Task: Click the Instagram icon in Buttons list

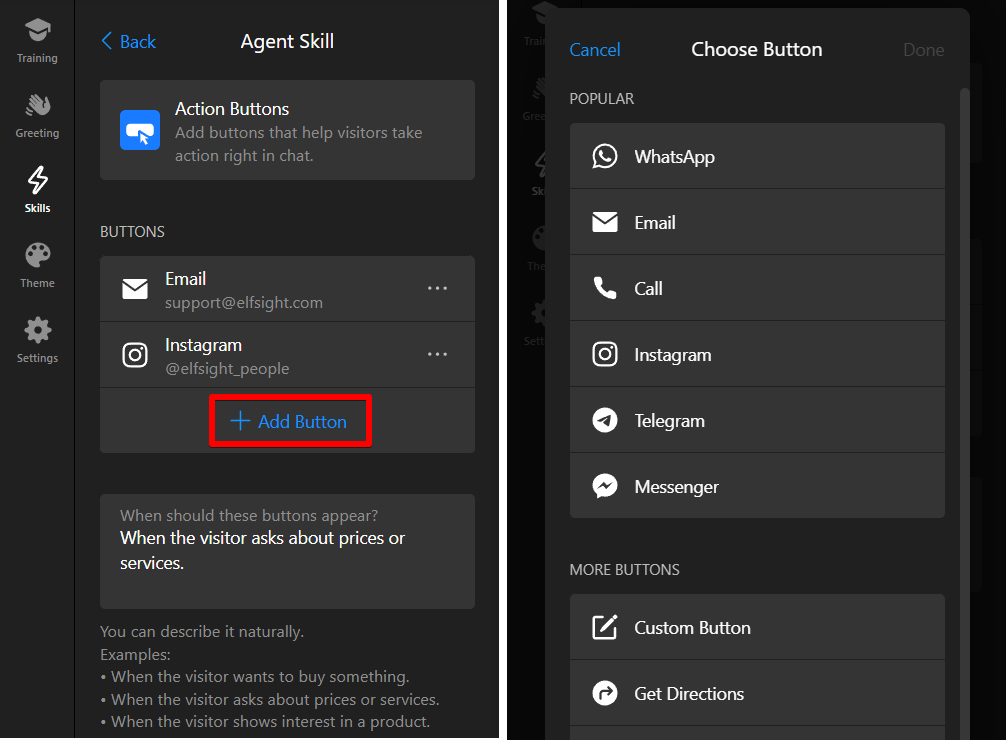Action: 135,355
